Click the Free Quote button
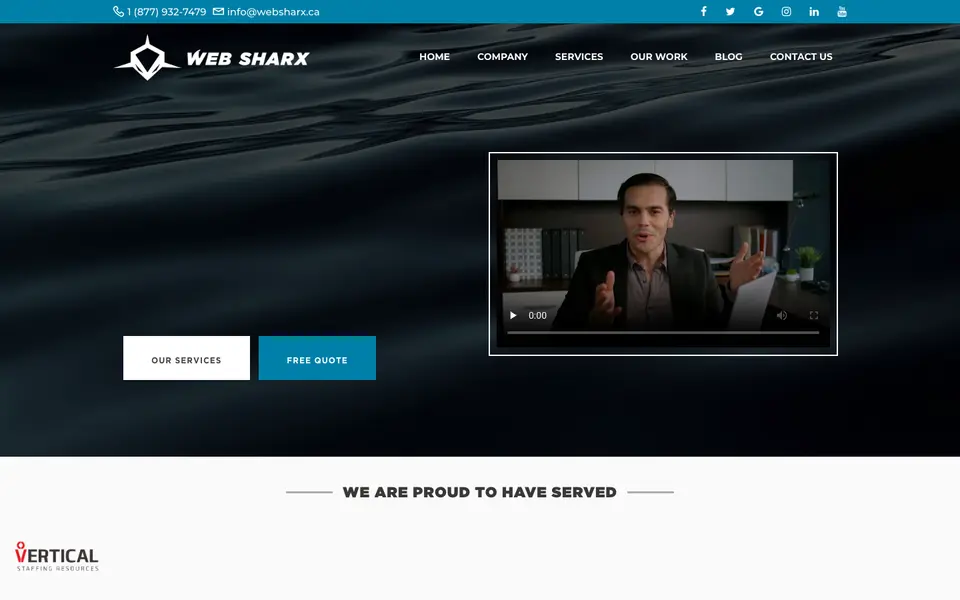This screenshot has width=960, height=600. pyautogui.click(x=317, y=358)
